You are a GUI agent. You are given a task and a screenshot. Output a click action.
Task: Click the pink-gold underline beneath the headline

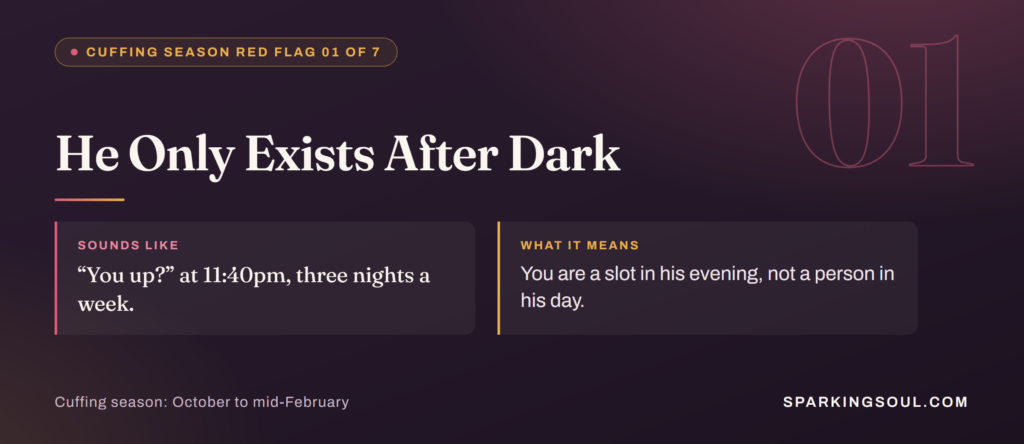(x=89, y=200)
